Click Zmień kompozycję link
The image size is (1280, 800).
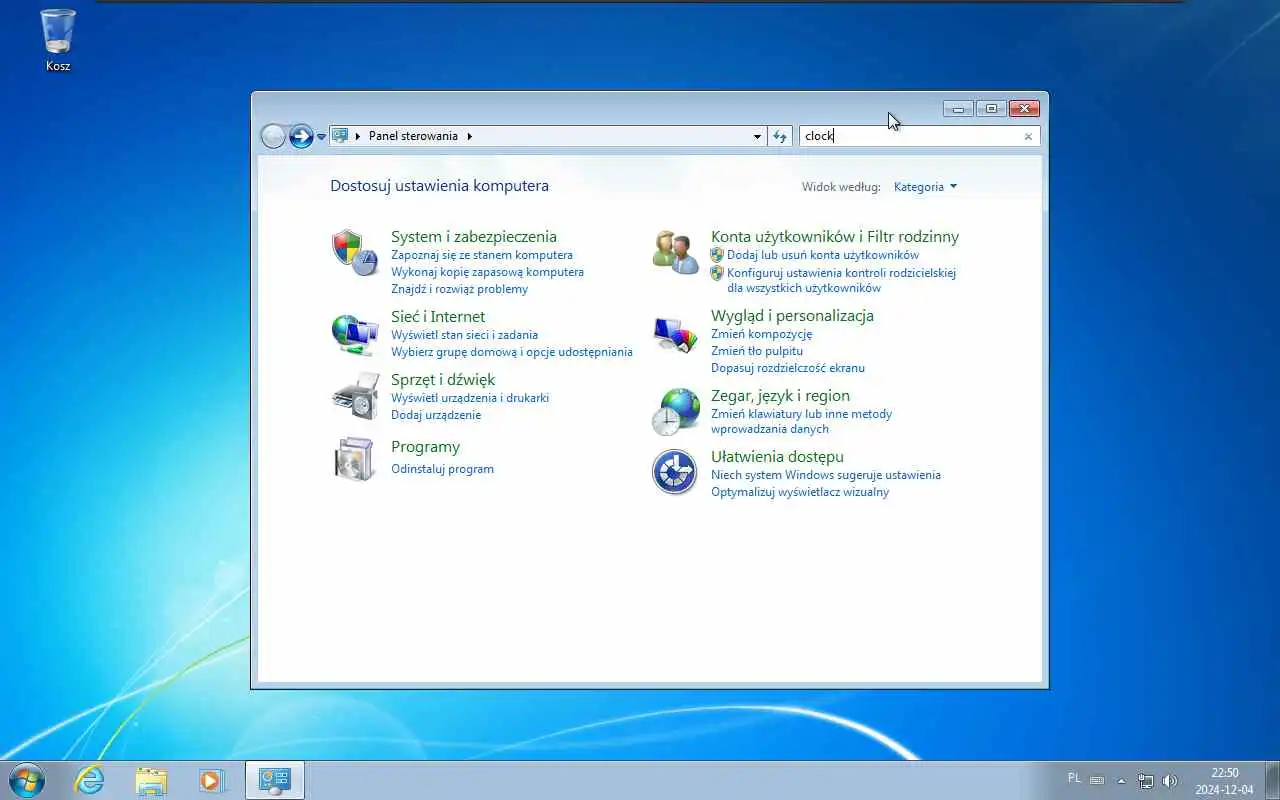(761, 334)
